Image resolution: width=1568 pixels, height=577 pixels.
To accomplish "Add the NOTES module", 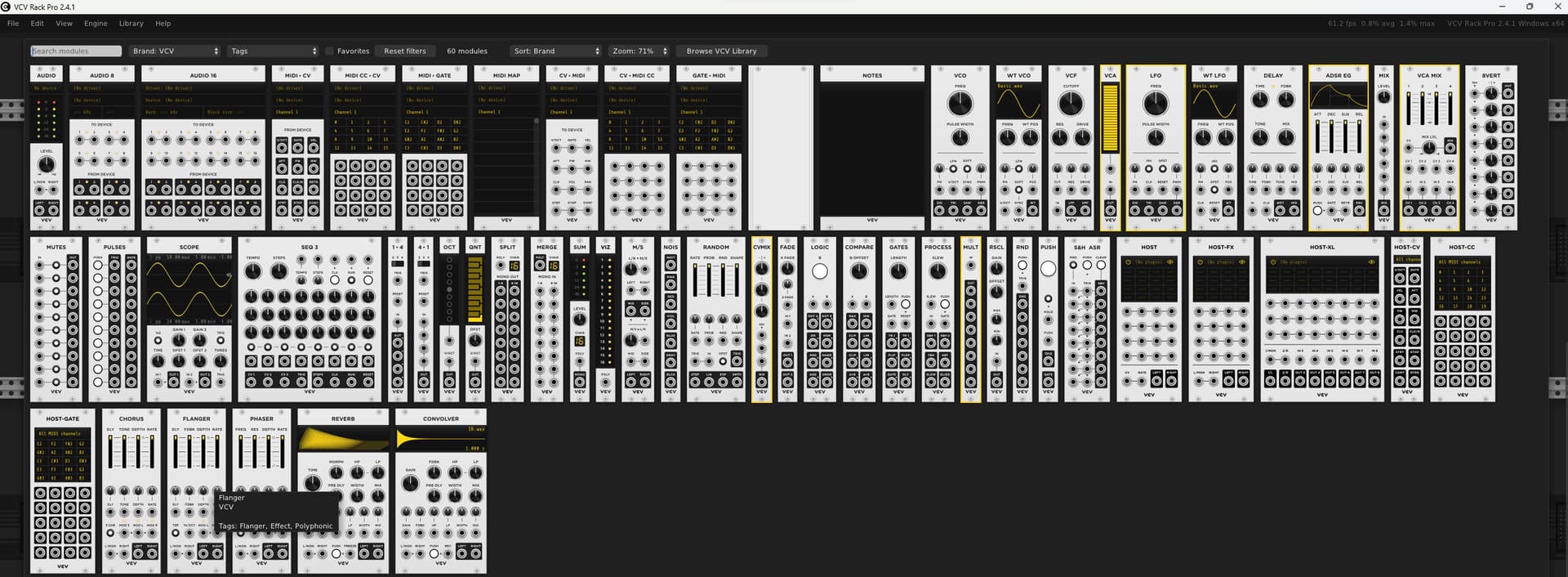I will (x=872, y=148).
